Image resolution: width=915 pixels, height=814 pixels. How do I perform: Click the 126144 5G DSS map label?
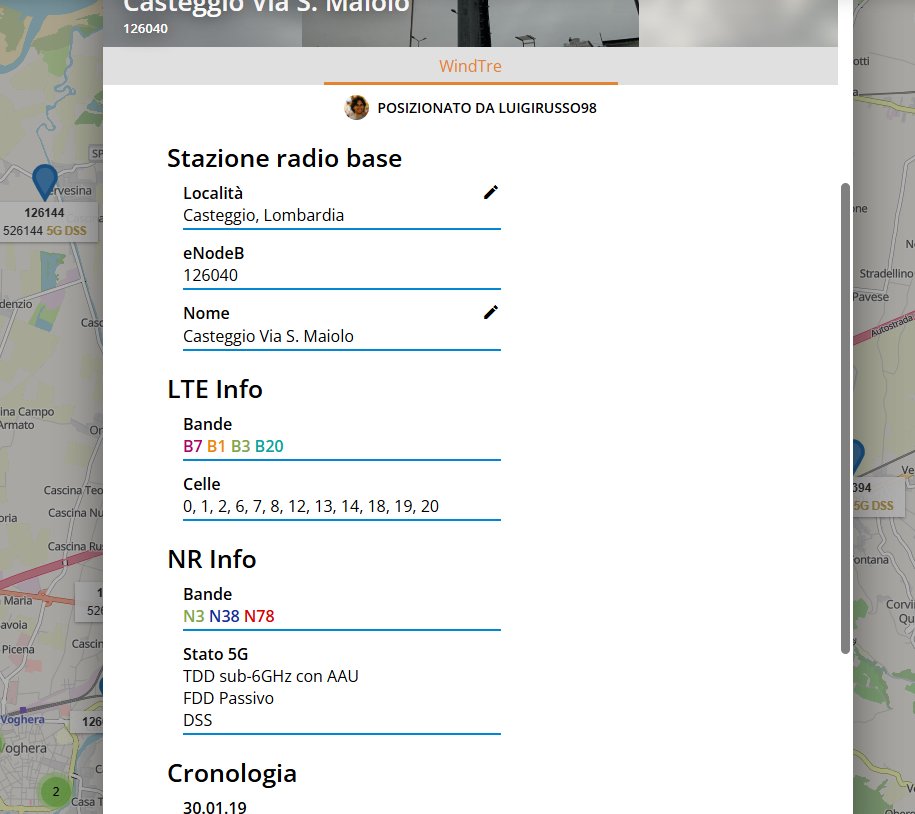(x=45, y=222)
